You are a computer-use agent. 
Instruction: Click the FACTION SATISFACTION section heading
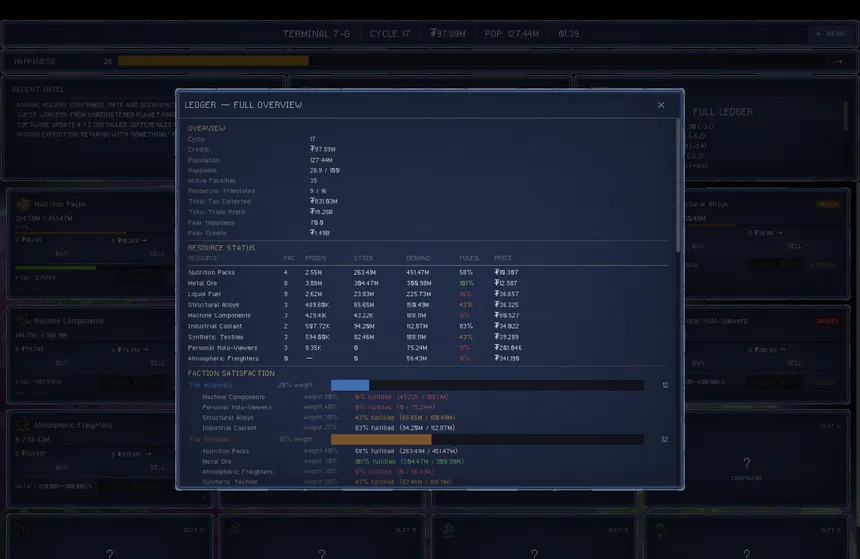pyautogui.click(x=231, y=374)
